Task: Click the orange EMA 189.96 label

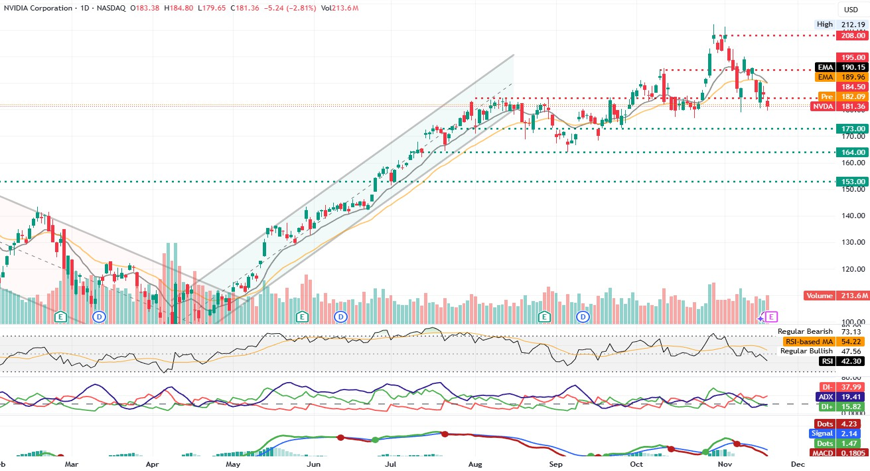Action: point(838,77)
